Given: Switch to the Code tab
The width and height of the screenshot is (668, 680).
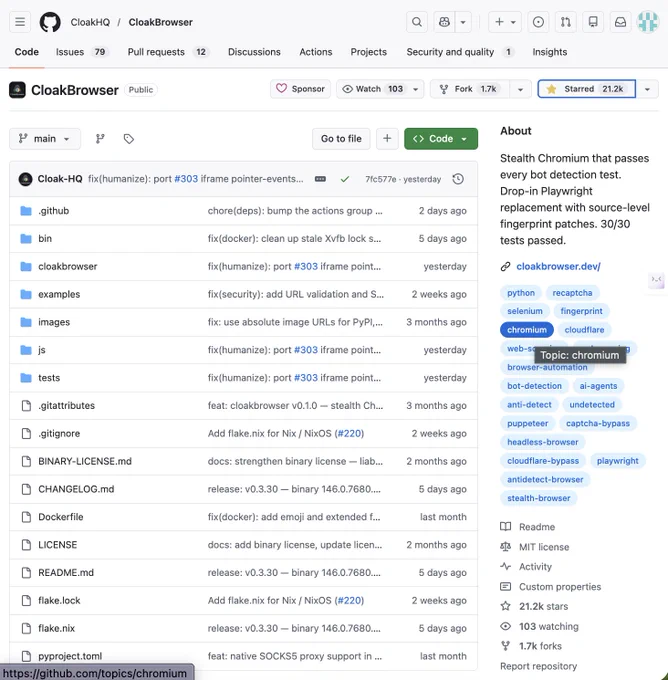Looking at the screenshot, I should (26, 52).
